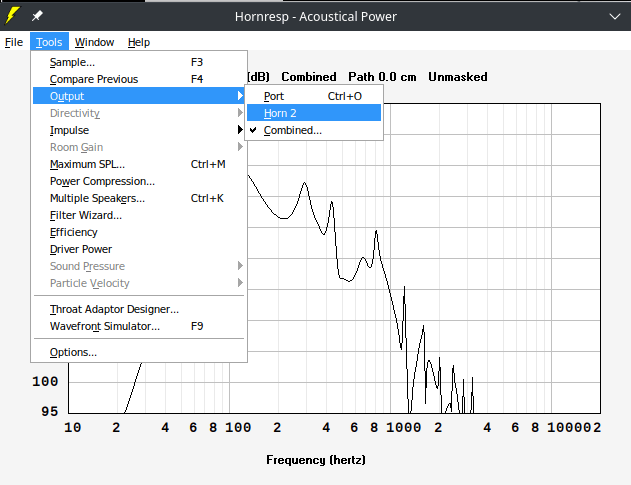Open Throat Adaptor Designer...
Viewport: 631px width, 485px height.
[139, 309]
